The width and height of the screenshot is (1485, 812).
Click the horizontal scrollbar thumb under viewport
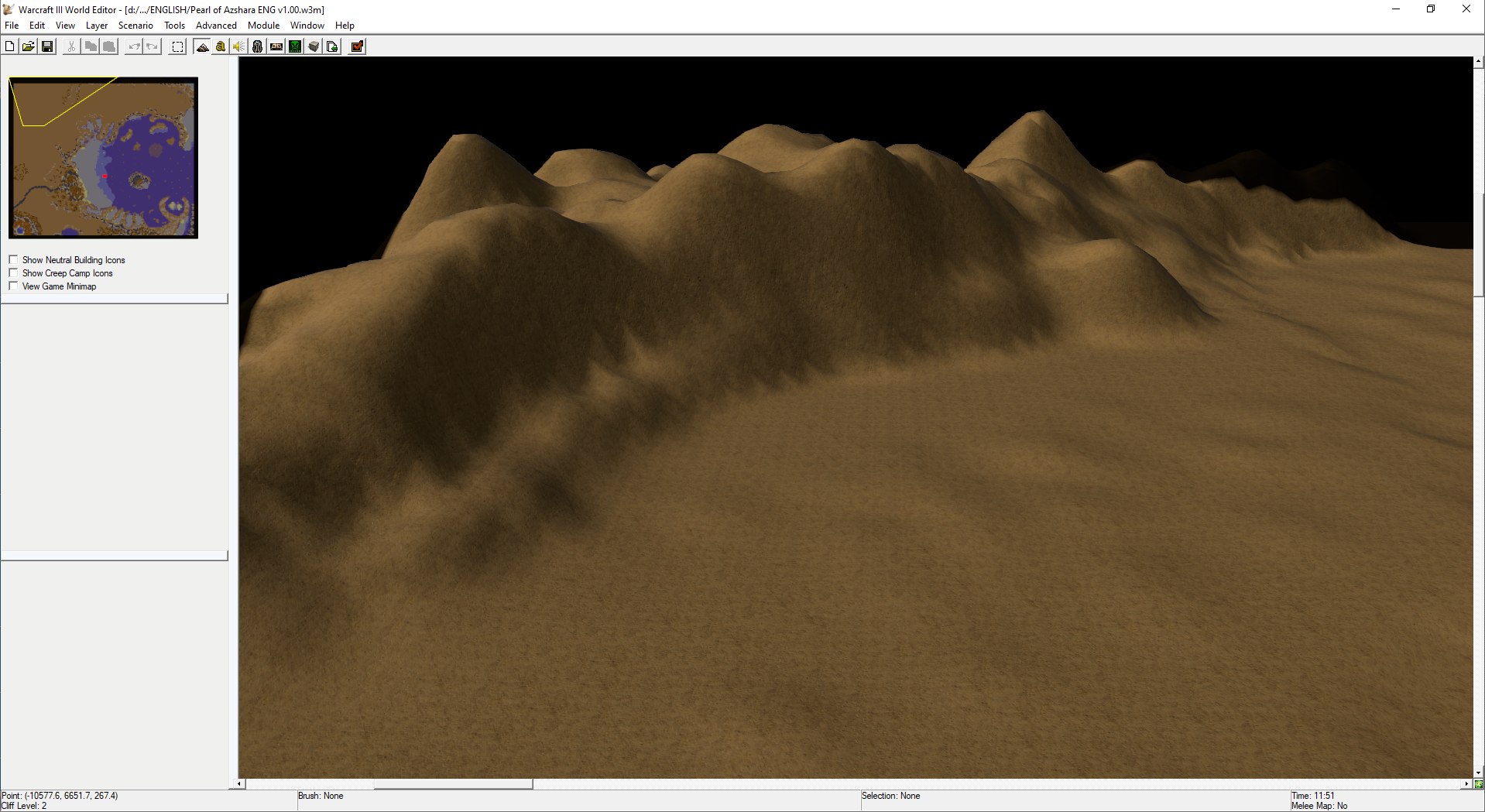(x=453, y=784)
